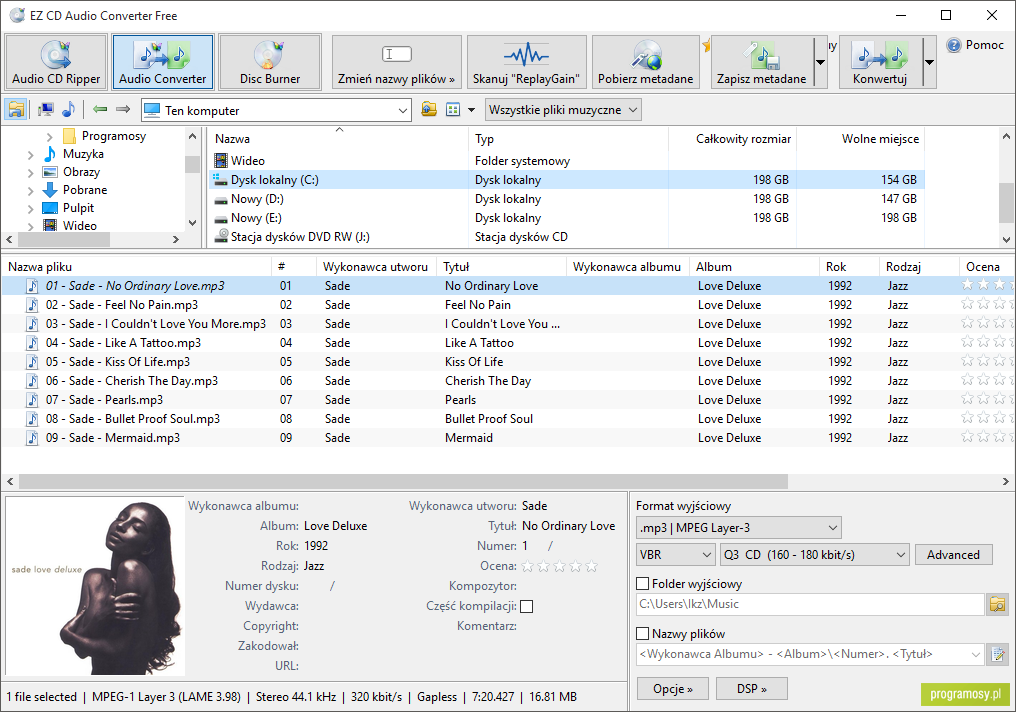Edit the Rok field 1992
Viewport: 1016px width, 712px height.
click(x=316, y=546)
